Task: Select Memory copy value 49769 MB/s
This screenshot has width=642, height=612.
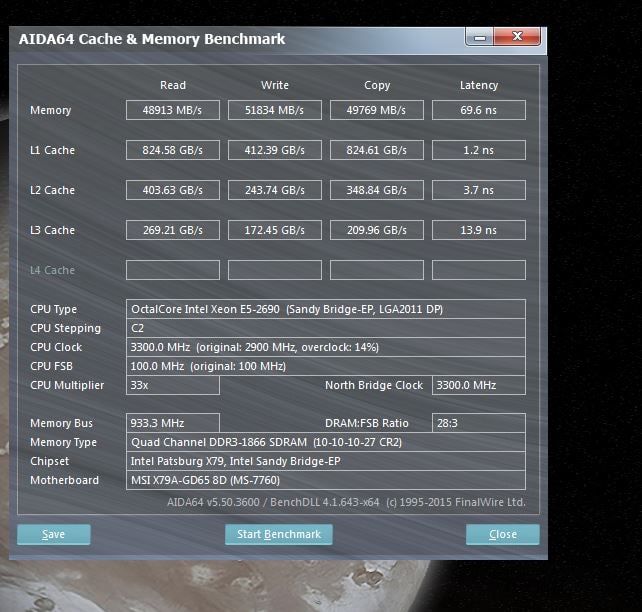Action: pos(377,110)
